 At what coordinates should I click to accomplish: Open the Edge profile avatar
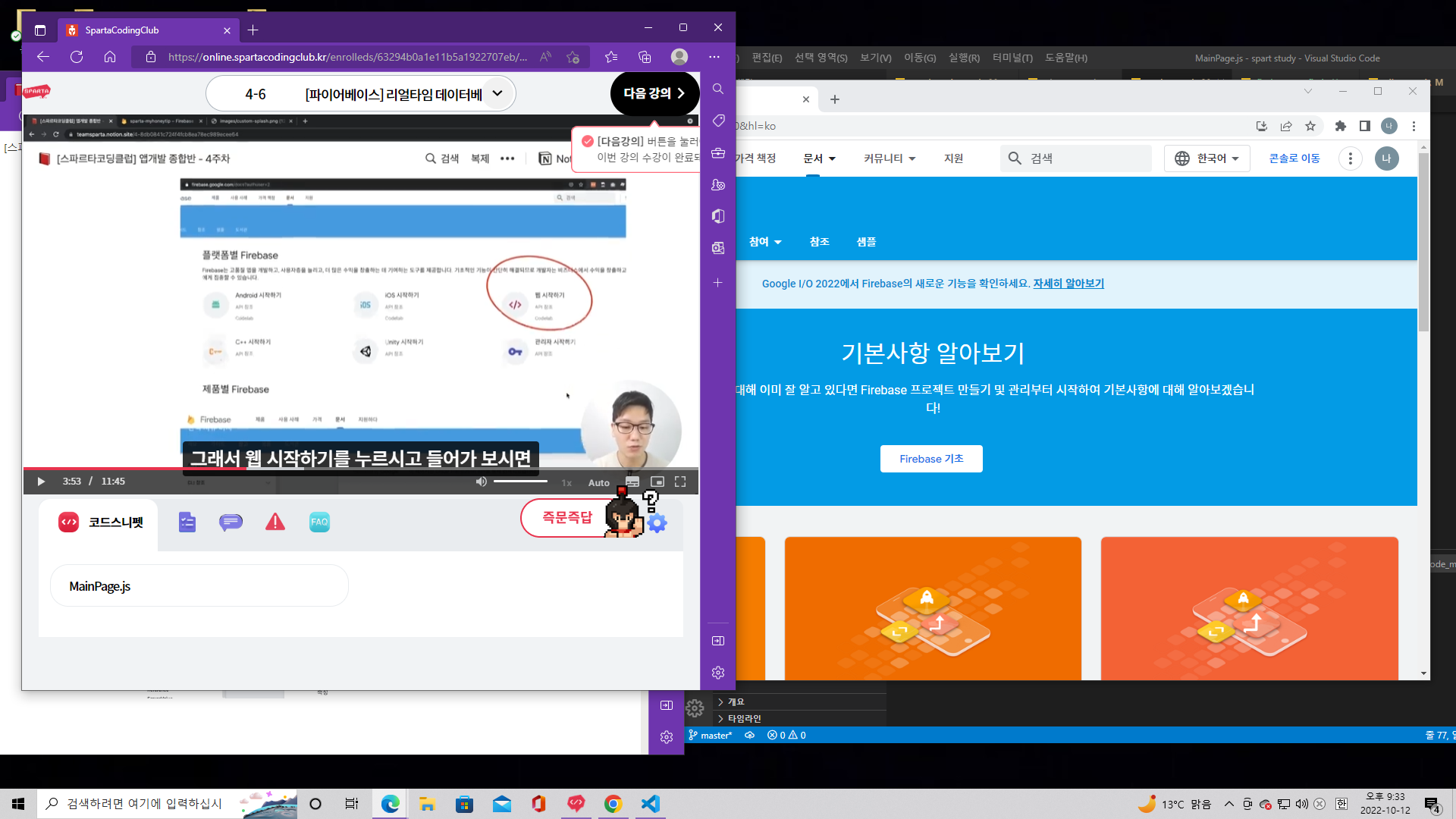pyautogui.click(x=679, y=57)
